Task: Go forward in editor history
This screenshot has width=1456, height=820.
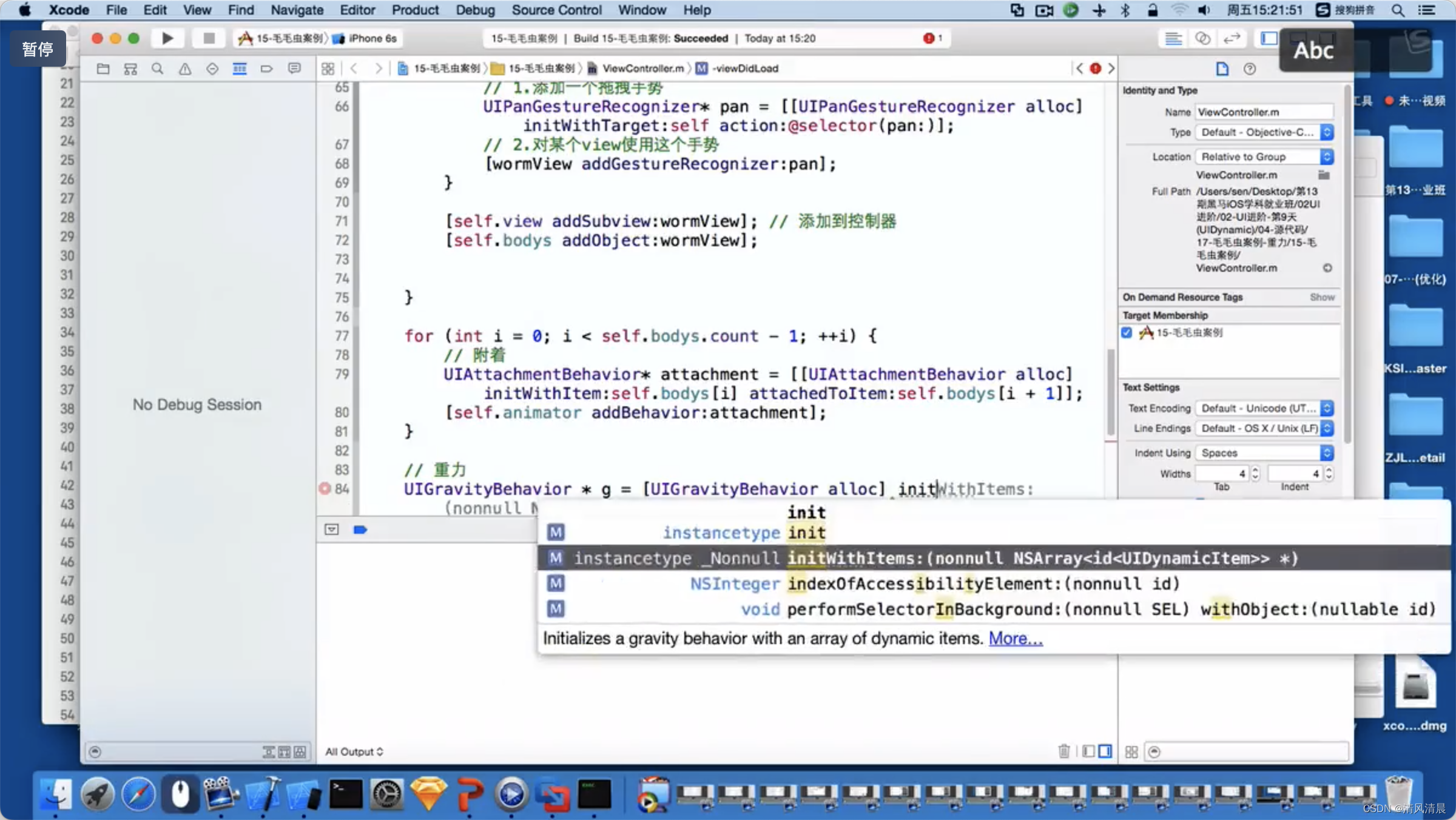Action: tap(379, 69)
